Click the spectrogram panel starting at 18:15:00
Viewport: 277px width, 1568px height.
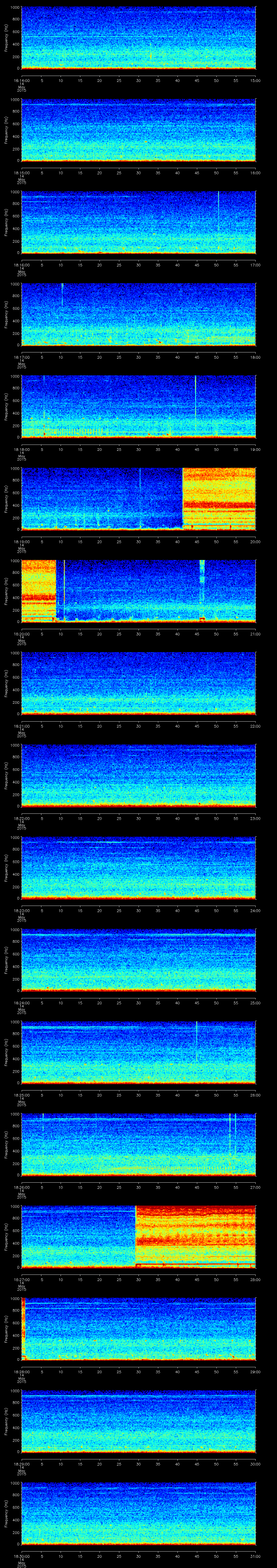138,130
